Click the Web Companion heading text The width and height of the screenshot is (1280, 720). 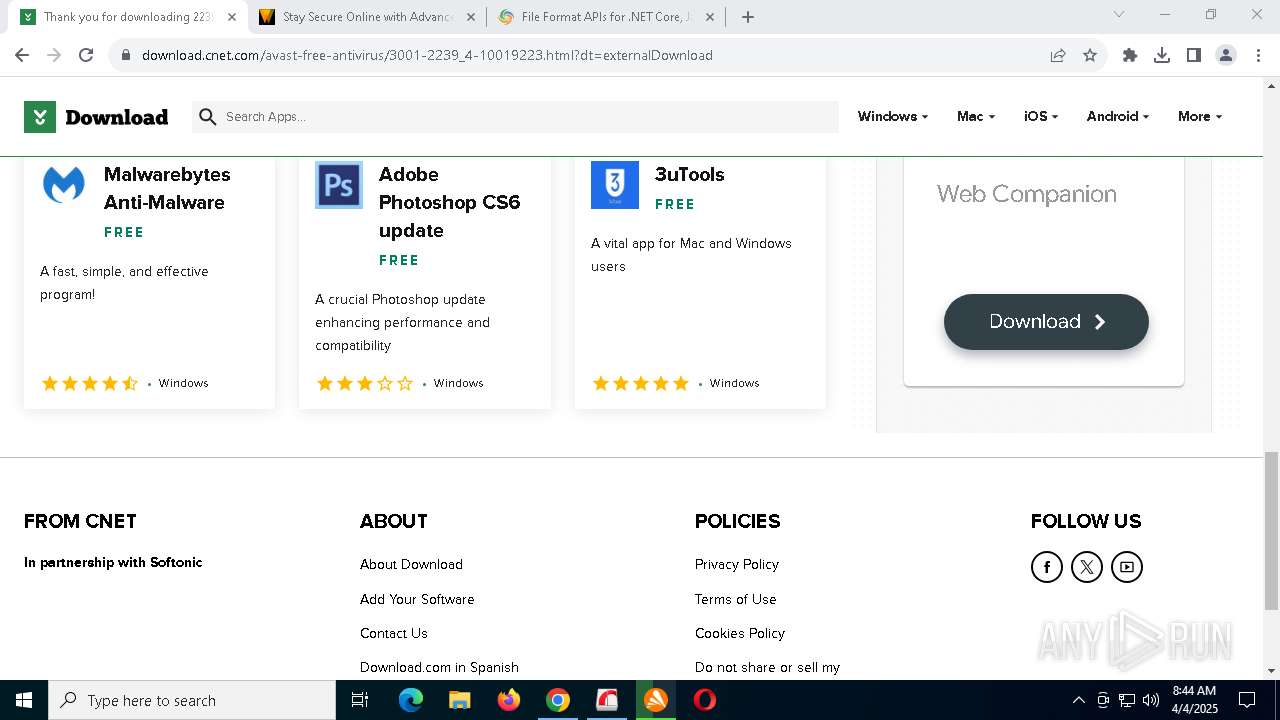click(x=1026, y=194)
